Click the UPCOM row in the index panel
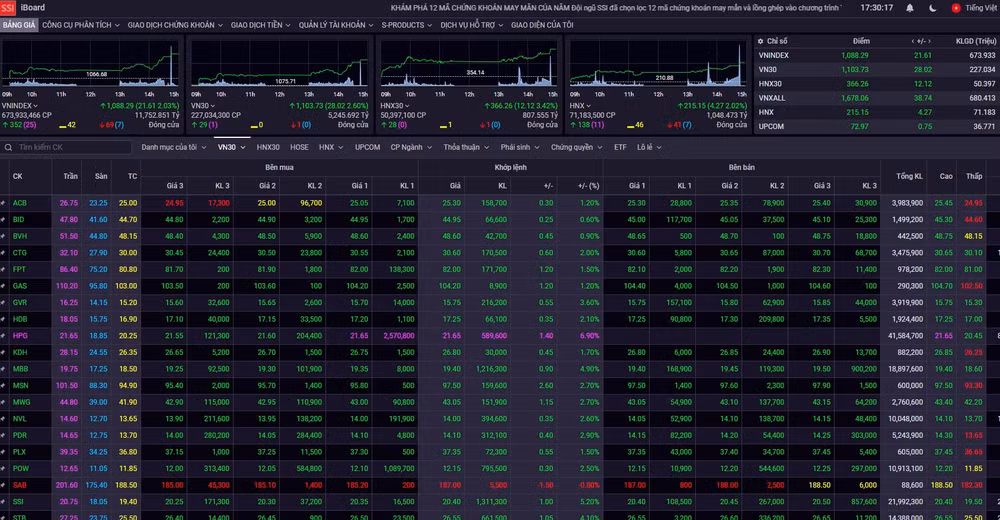The height and width of the screenshot is (520, 1000). (877, 126)
